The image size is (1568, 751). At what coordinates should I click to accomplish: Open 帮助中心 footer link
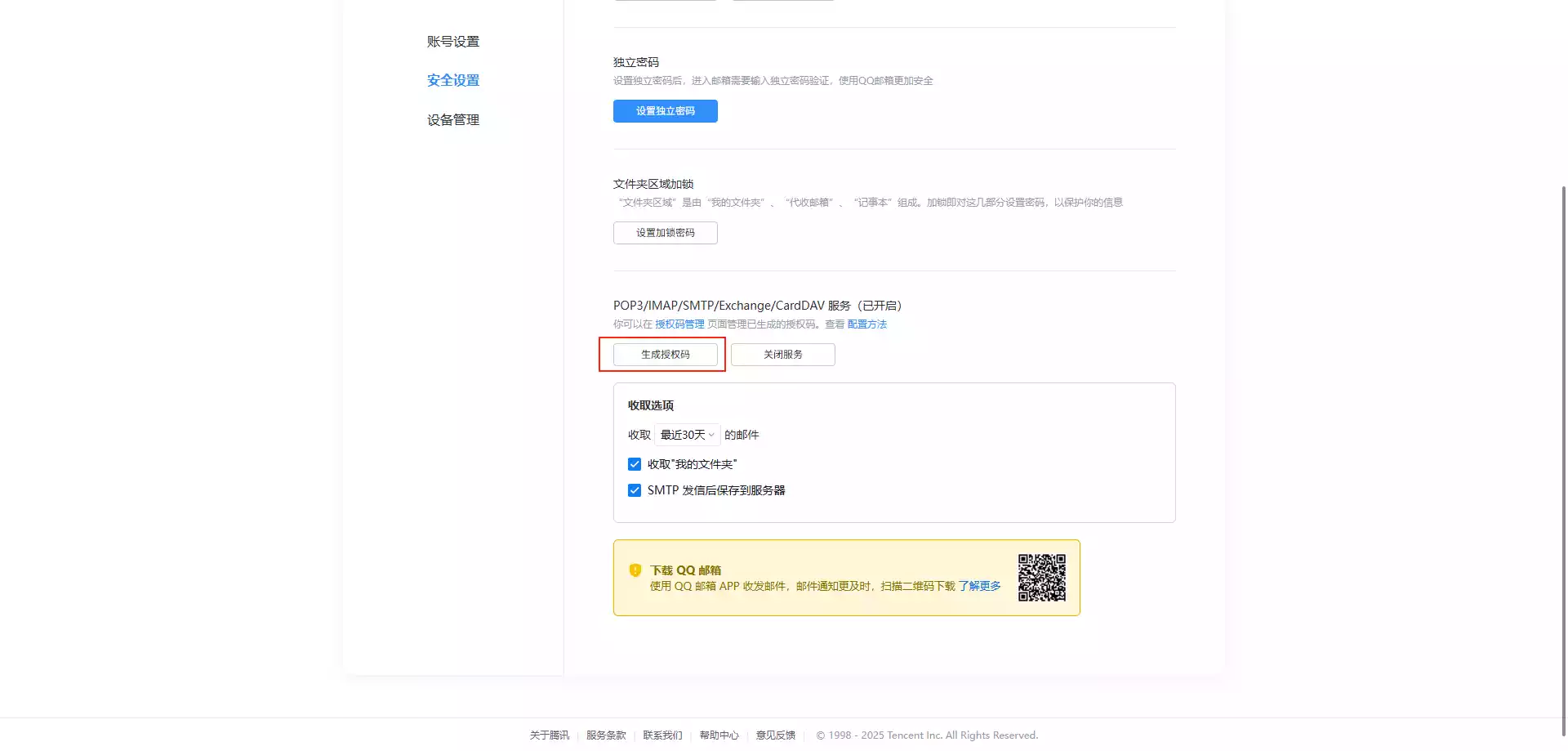(719, 735)
